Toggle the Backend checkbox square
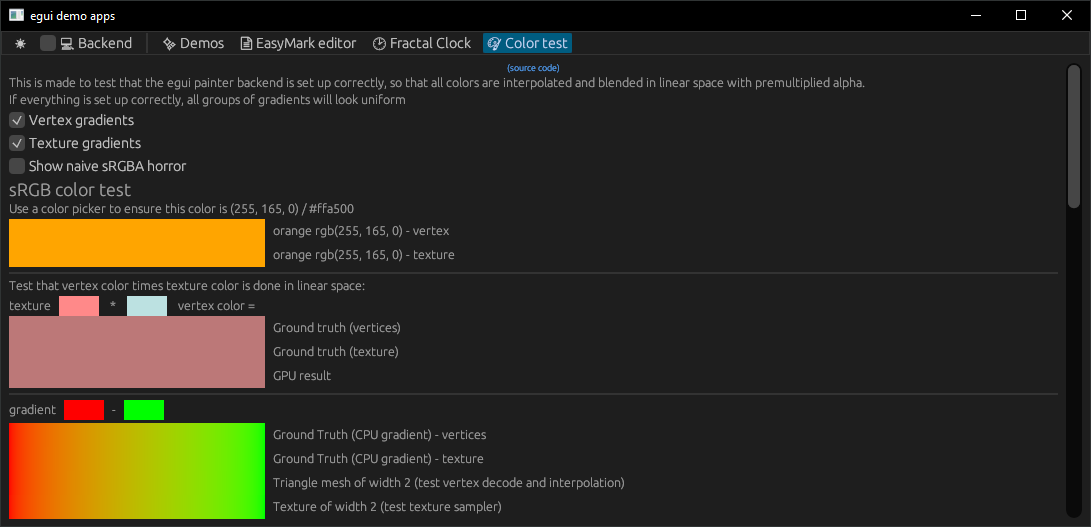The height and width of the screenshot is (527, 1091). (x=48, y=43)
